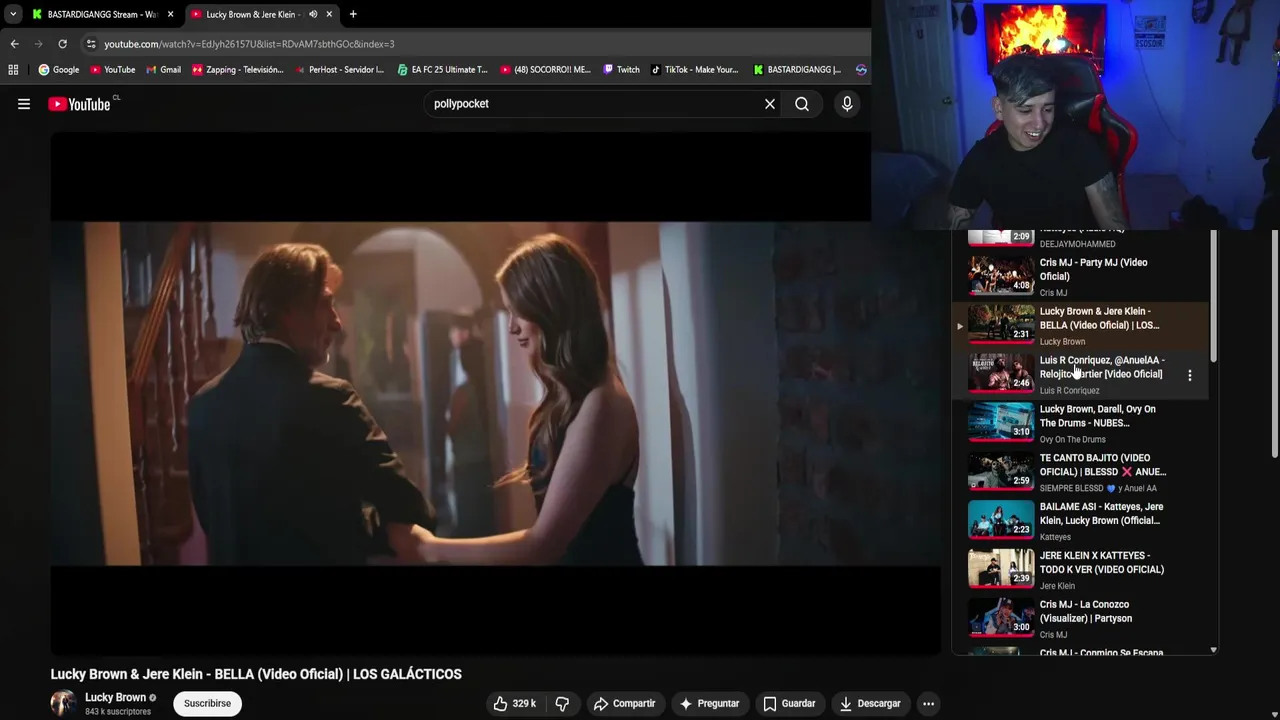Open the YouTube bookmark
This screenshot has width=1280, height=720.
(112, 70)
